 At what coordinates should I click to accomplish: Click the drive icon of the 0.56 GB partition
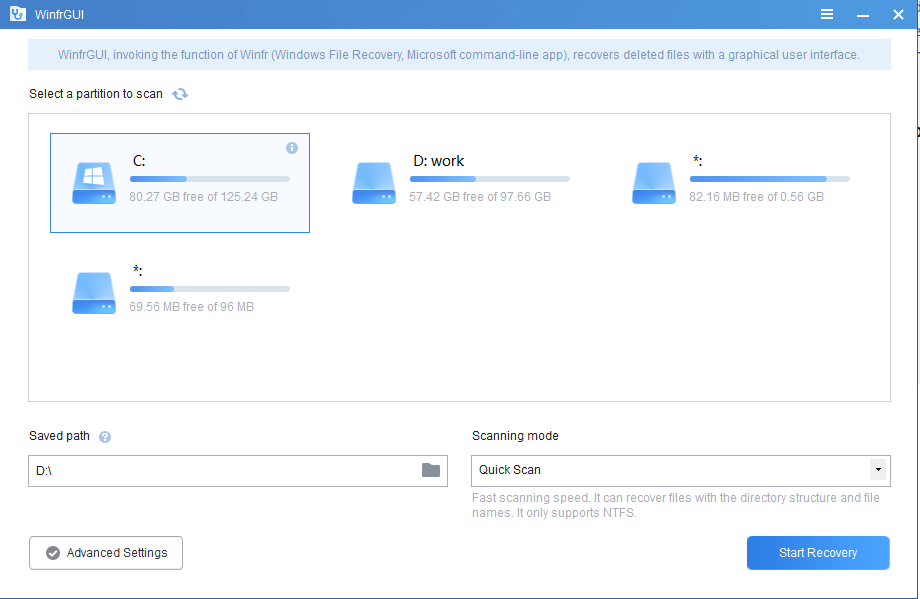(653, 182)
